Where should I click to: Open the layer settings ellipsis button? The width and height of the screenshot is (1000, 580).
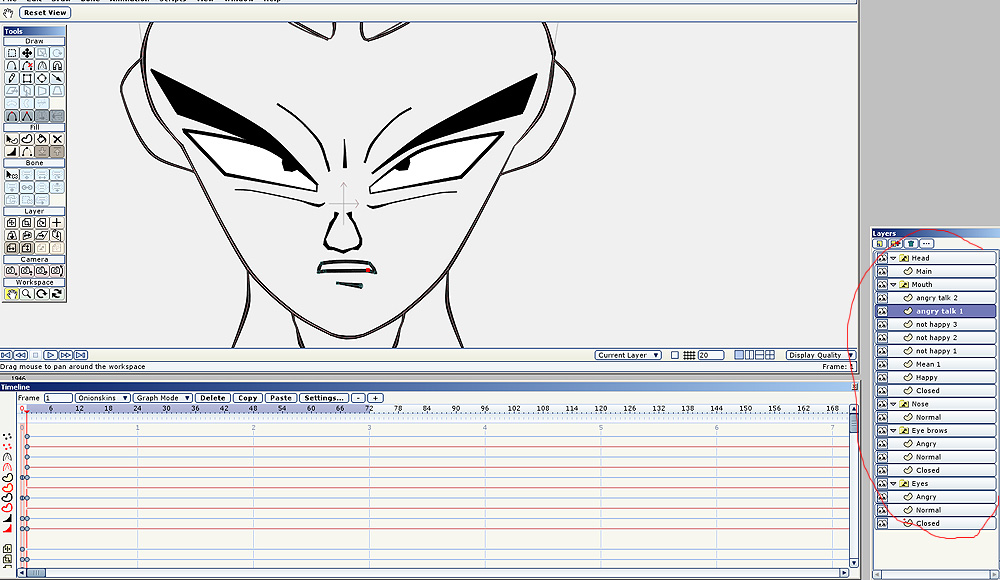click(x=927, y=244)
